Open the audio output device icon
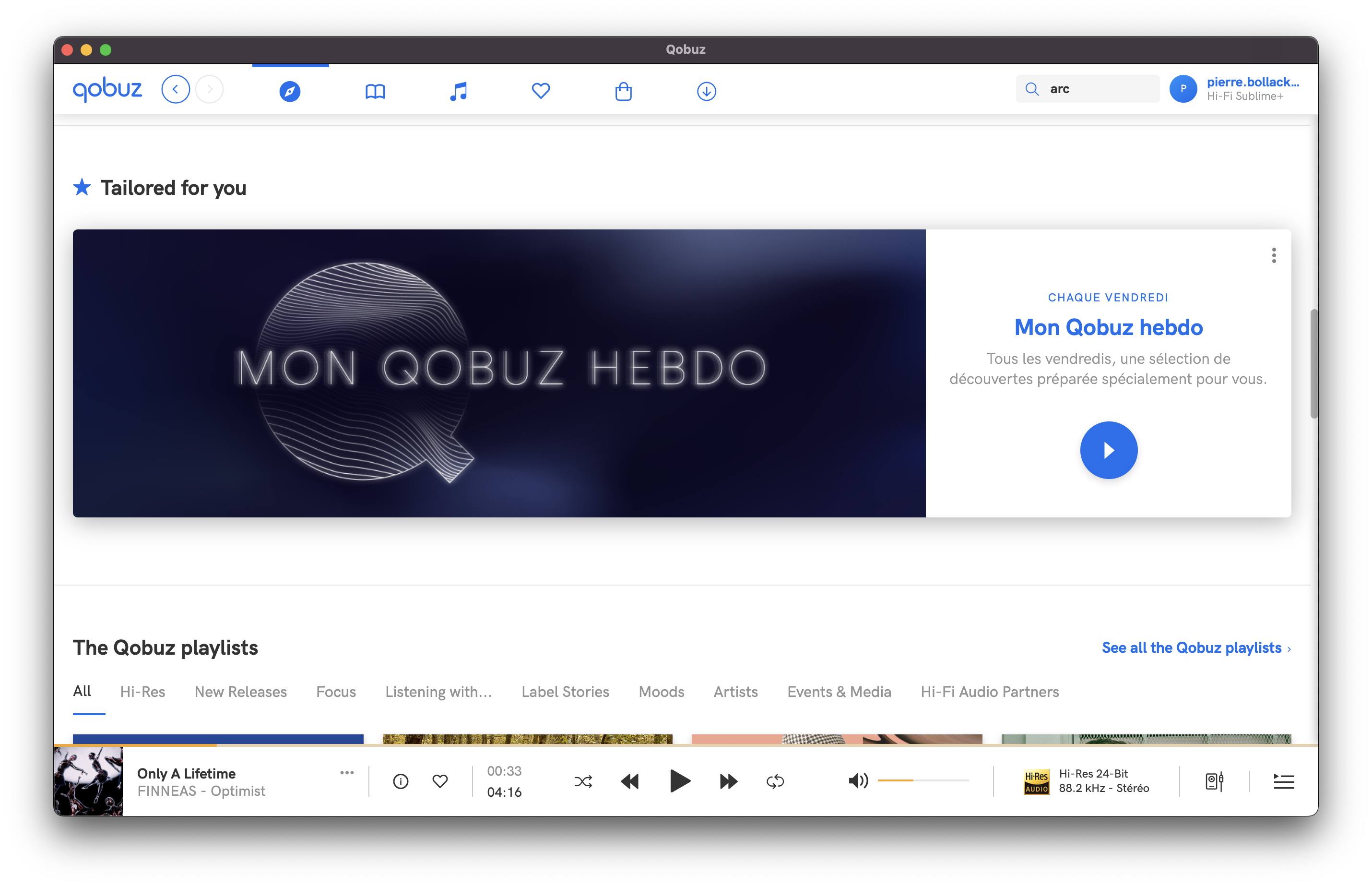Screen dimensions: 1372x887 (x=1214, y=781)
